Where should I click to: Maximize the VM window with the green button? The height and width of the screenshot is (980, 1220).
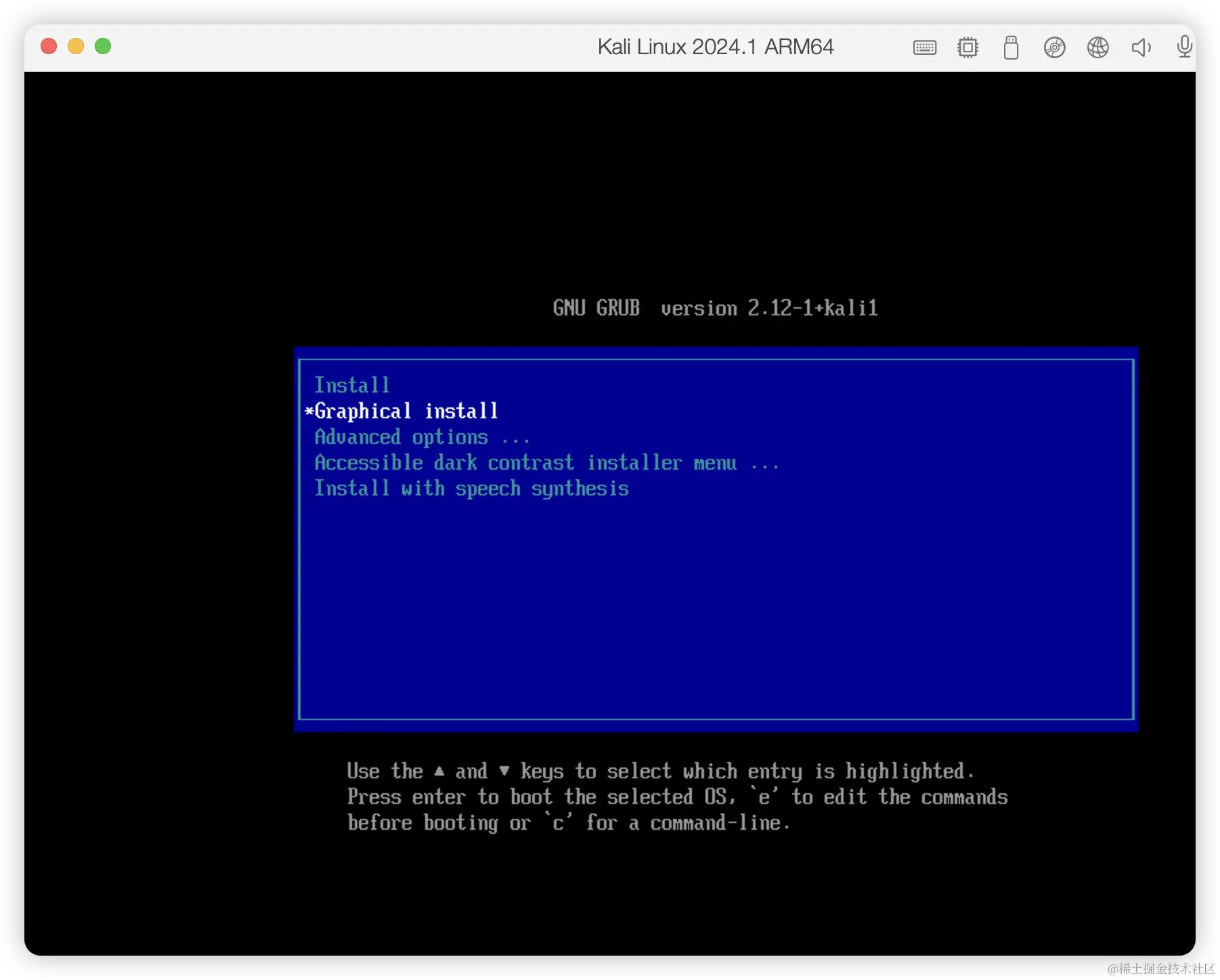[103, 46]
